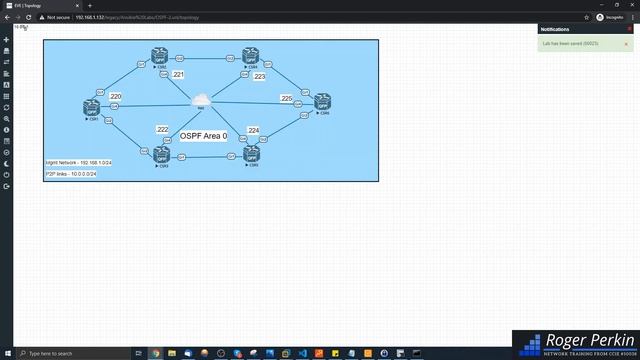
Task: Click the P2P links 10.0.0.0/24 label
Action: [71, 174]
